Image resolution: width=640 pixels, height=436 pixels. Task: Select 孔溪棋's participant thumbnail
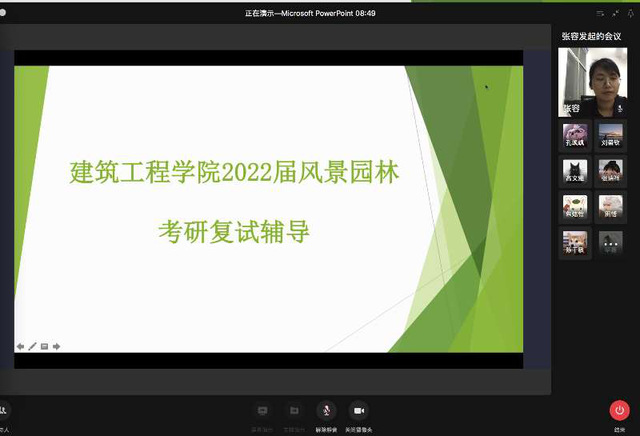tap(574, 136)
